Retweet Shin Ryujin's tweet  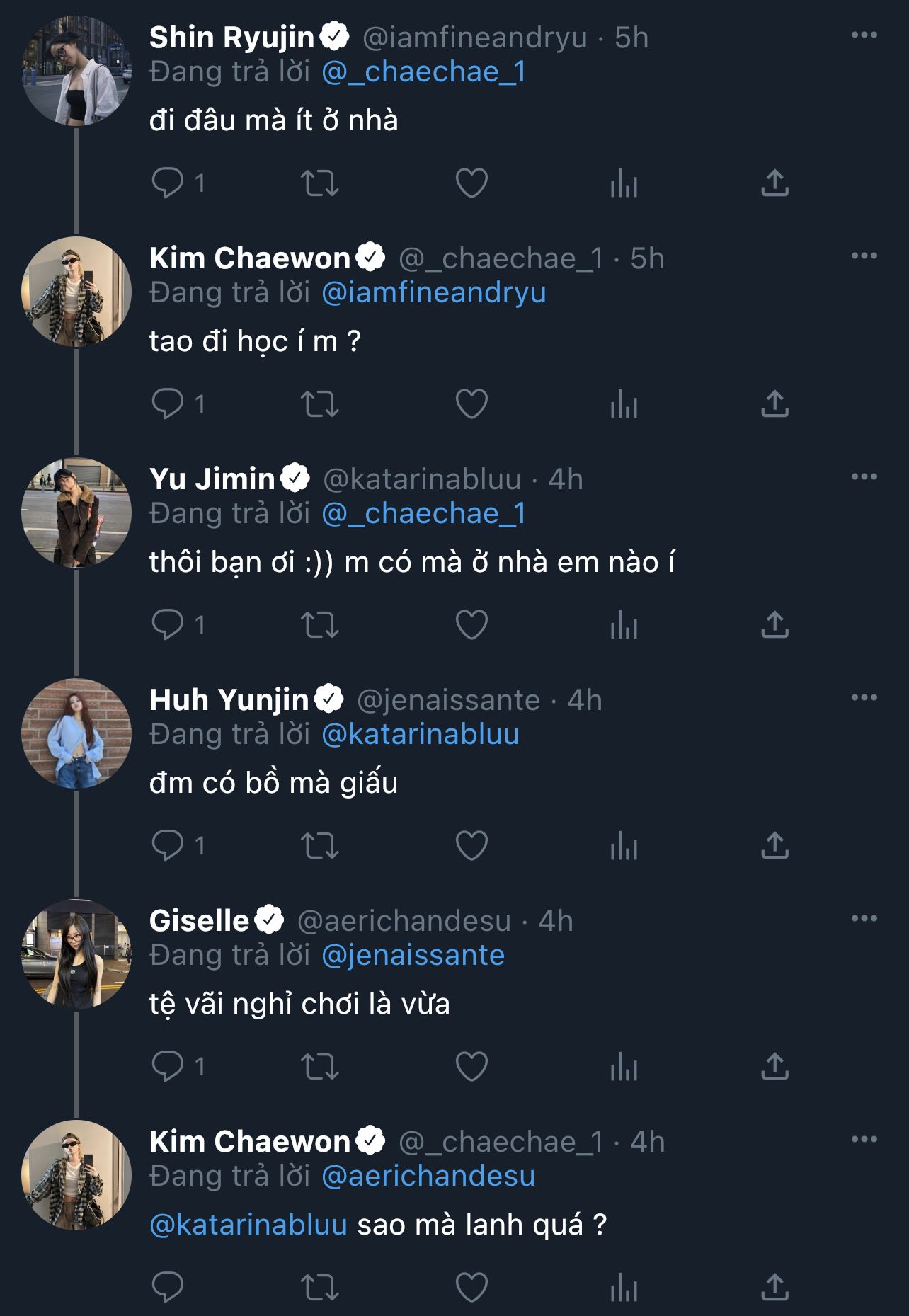click(x=320, y=183)
